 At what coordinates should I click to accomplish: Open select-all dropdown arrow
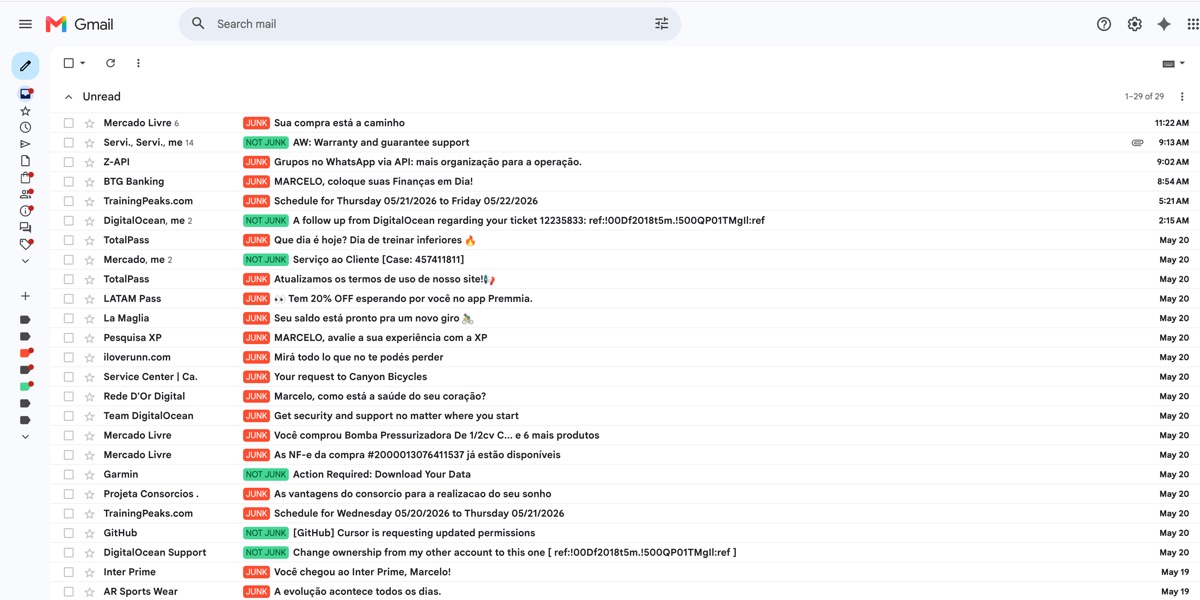pos(83,63)
